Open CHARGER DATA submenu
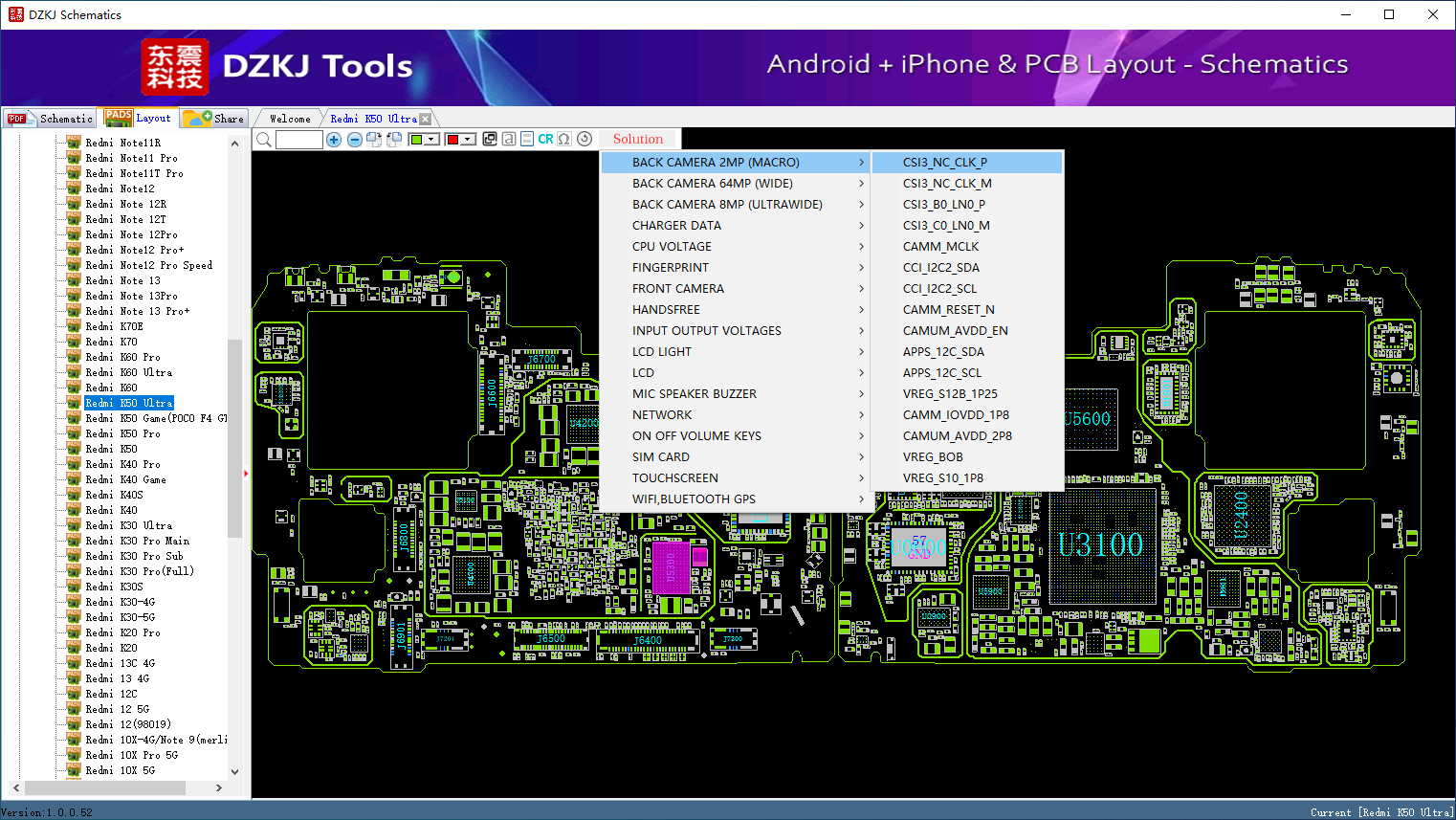Viewport: 1456px width, 820px height. tap(735, 226)
